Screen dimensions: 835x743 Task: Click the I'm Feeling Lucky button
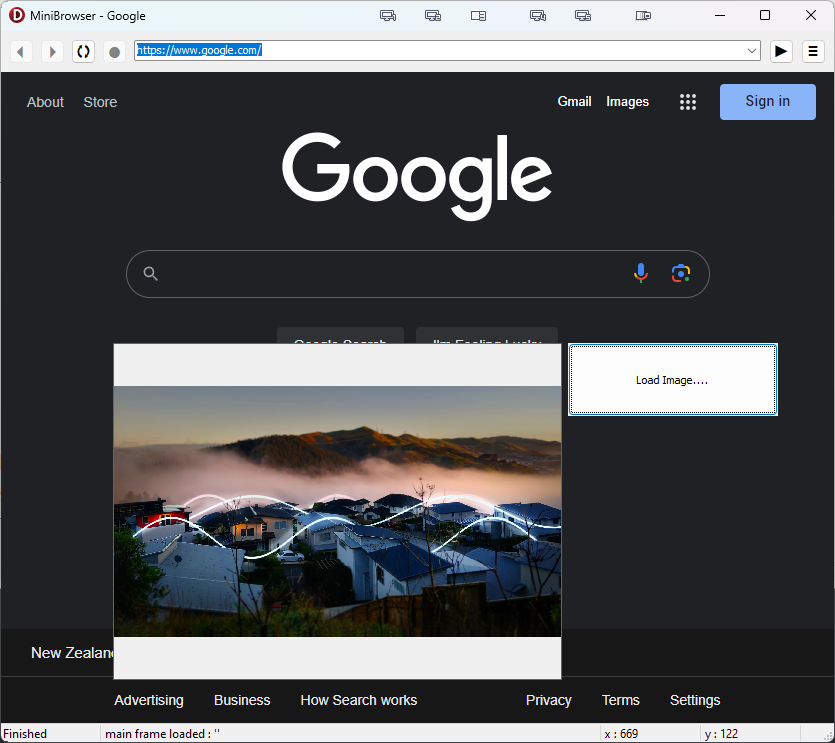[x=487, y=336]
